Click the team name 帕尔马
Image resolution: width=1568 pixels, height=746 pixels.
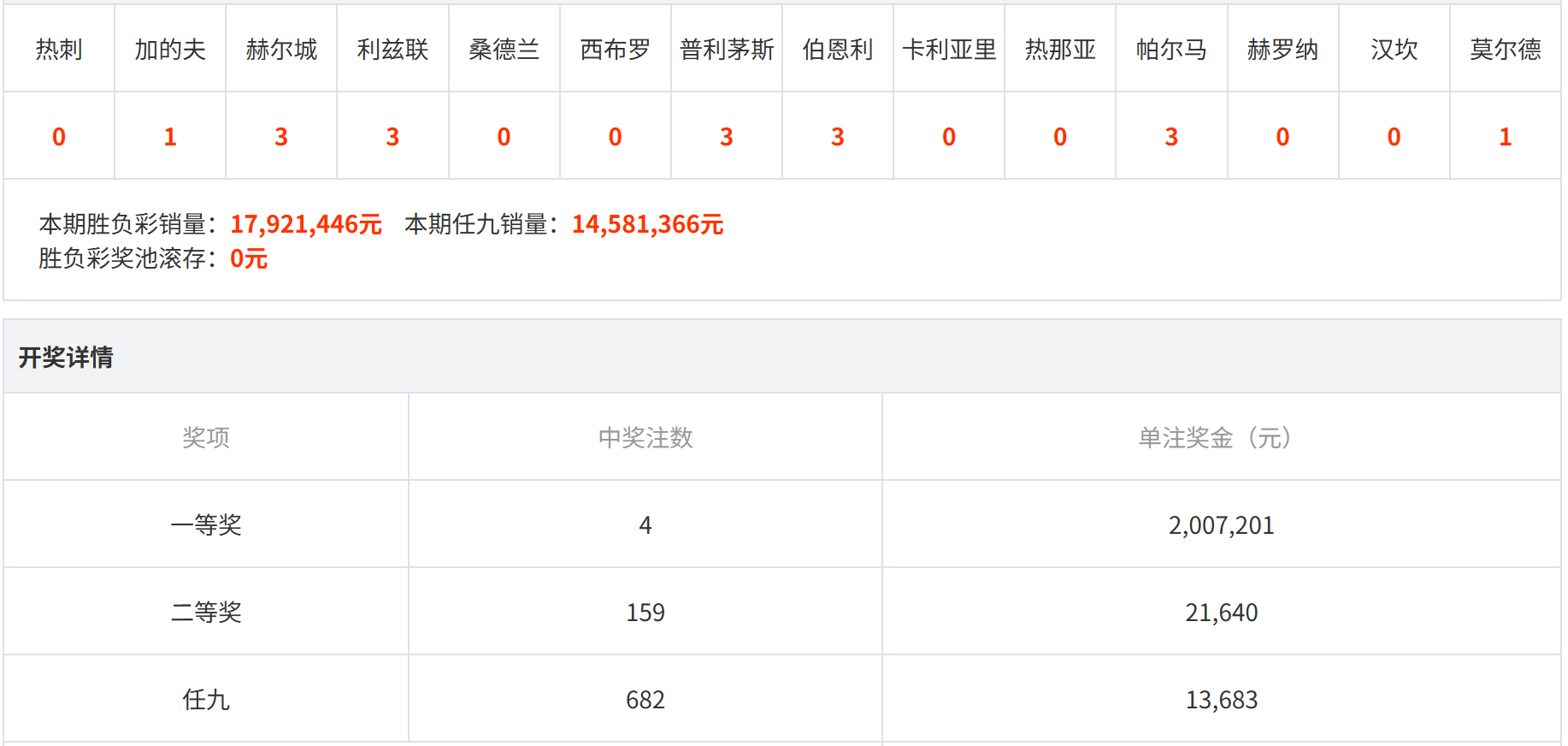pyautogui.click(x=1171, y=50)
